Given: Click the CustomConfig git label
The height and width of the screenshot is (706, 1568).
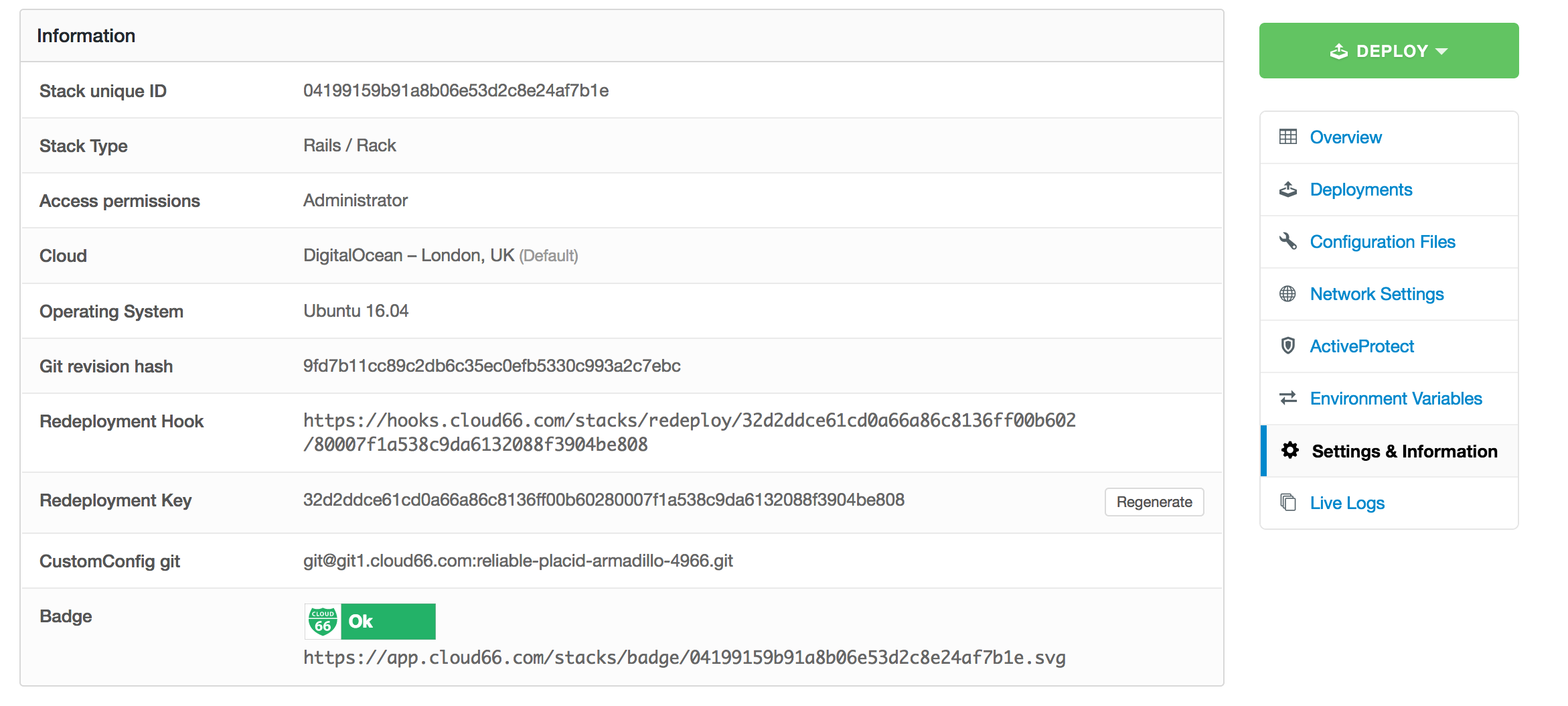Looking at the screenshot, I should click(110, 561).
